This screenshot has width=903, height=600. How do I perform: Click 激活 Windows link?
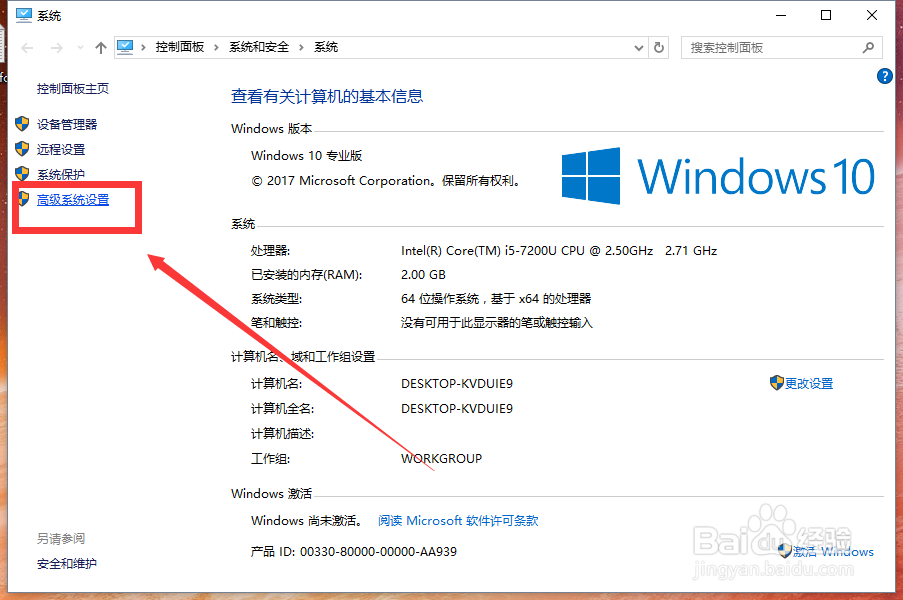pos(833,552)
